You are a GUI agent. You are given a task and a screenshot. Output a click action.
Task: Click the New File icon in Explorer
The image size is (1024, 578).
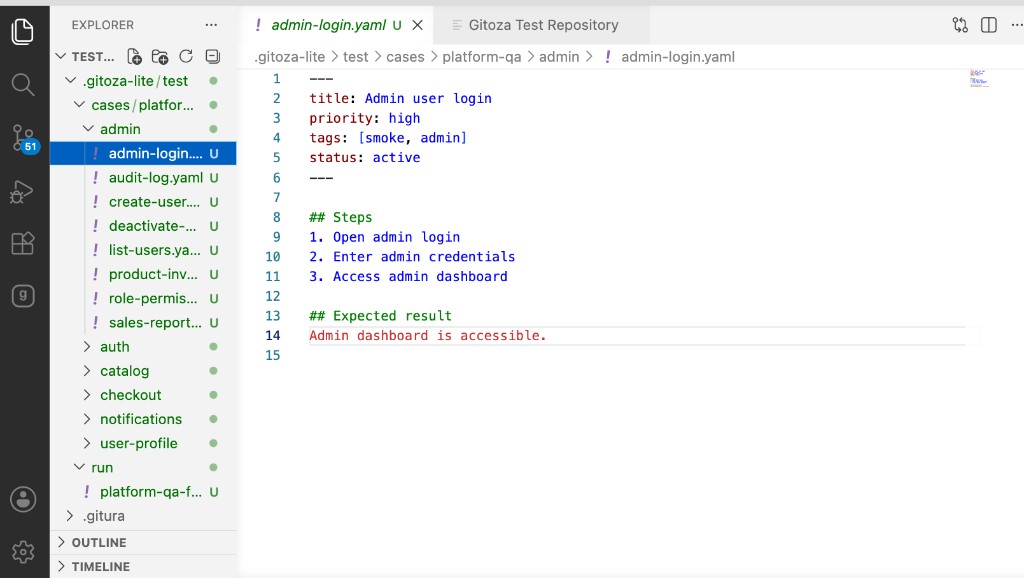135,57
